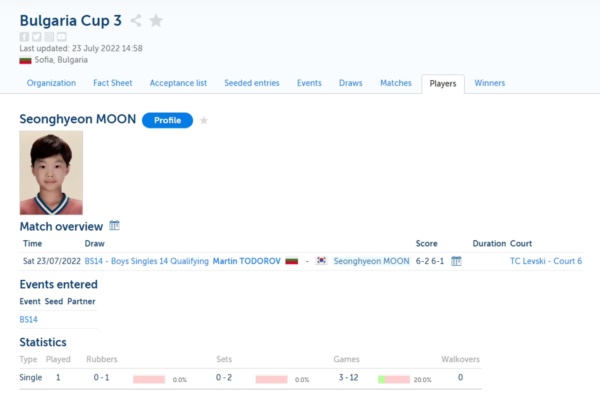The width and height of the screenshot is (600, 396).
Task: Click the calendar icon beside score 6-2 6-1
Action: point(456,261)
